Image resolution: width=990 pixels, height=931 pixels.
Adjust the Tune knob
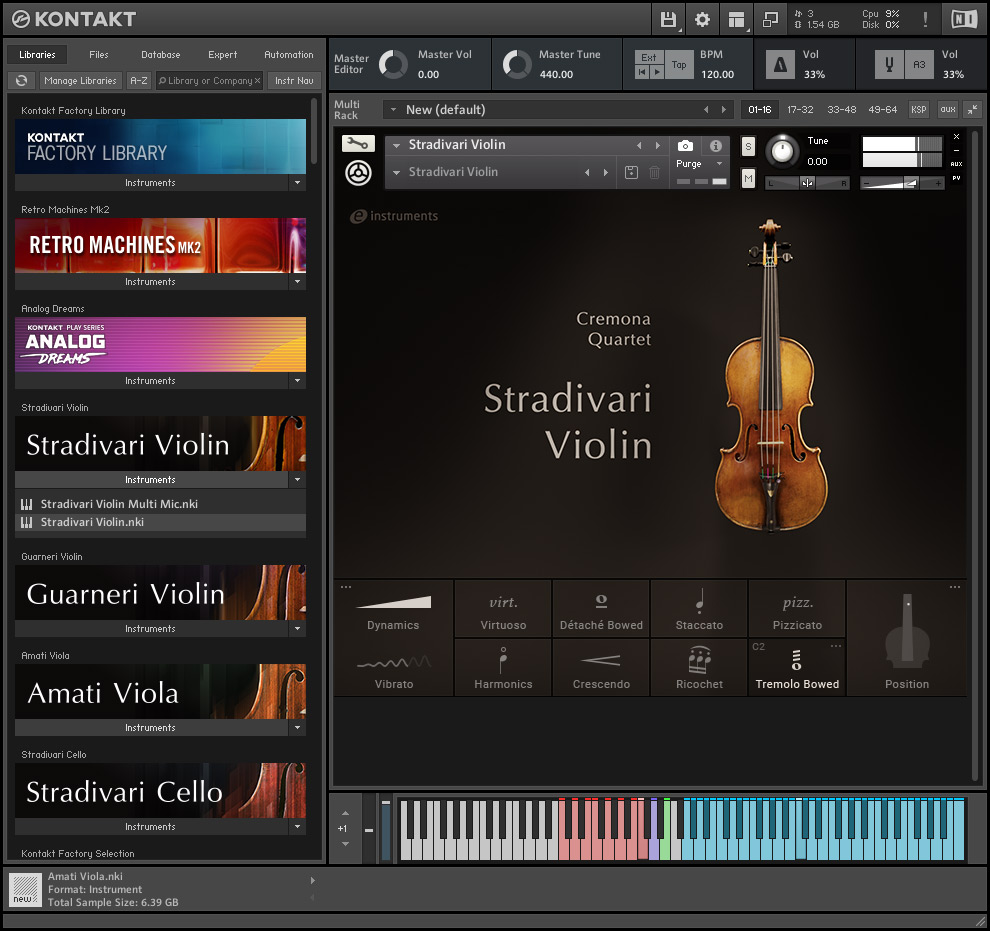tap(782, 151)
